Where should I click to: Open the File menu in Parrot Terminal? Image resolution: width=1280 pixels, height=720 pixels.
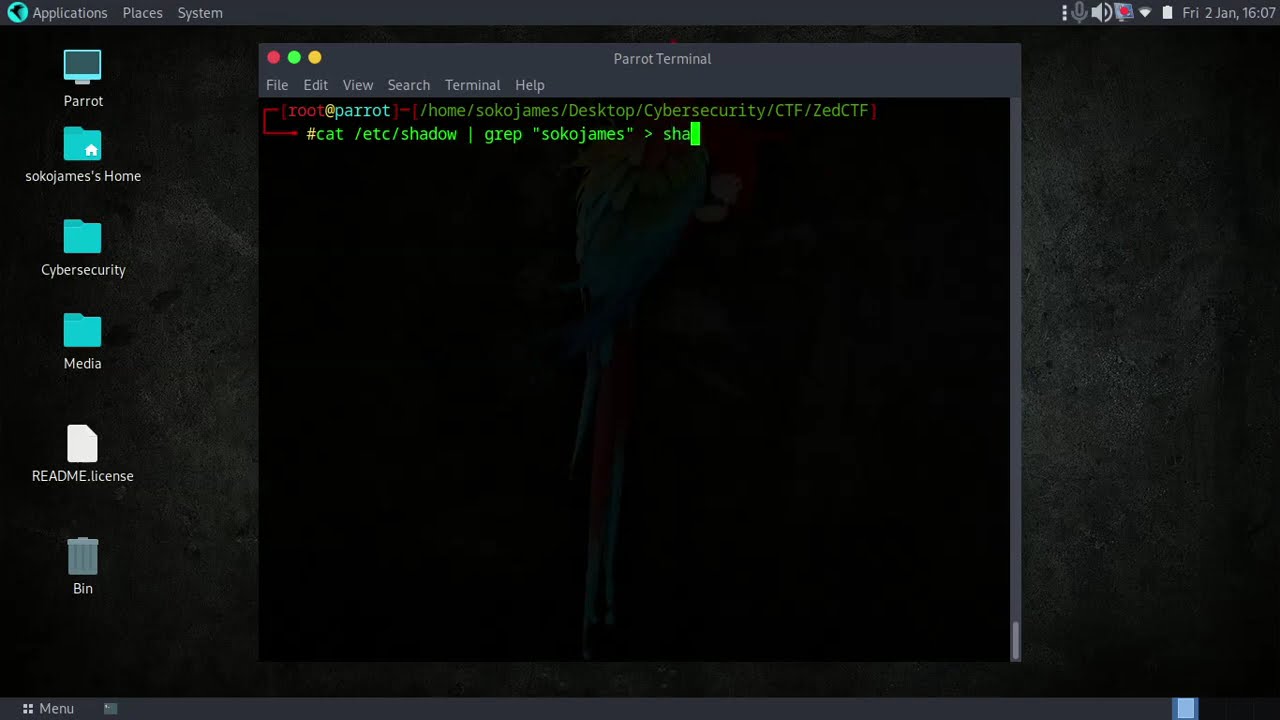pos(277,85)
